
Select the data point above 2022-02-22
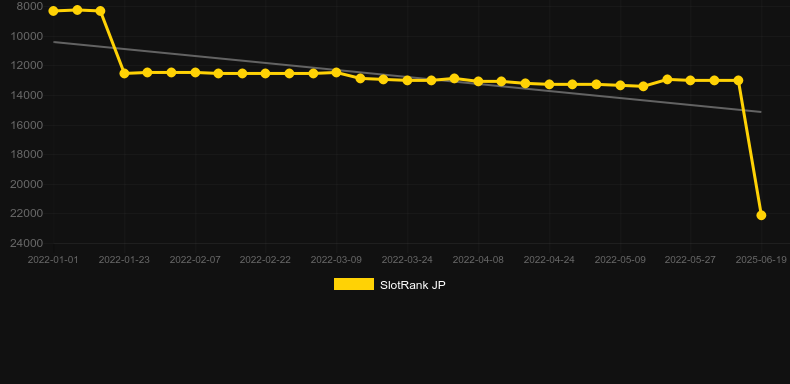click(x=266, y=74)
